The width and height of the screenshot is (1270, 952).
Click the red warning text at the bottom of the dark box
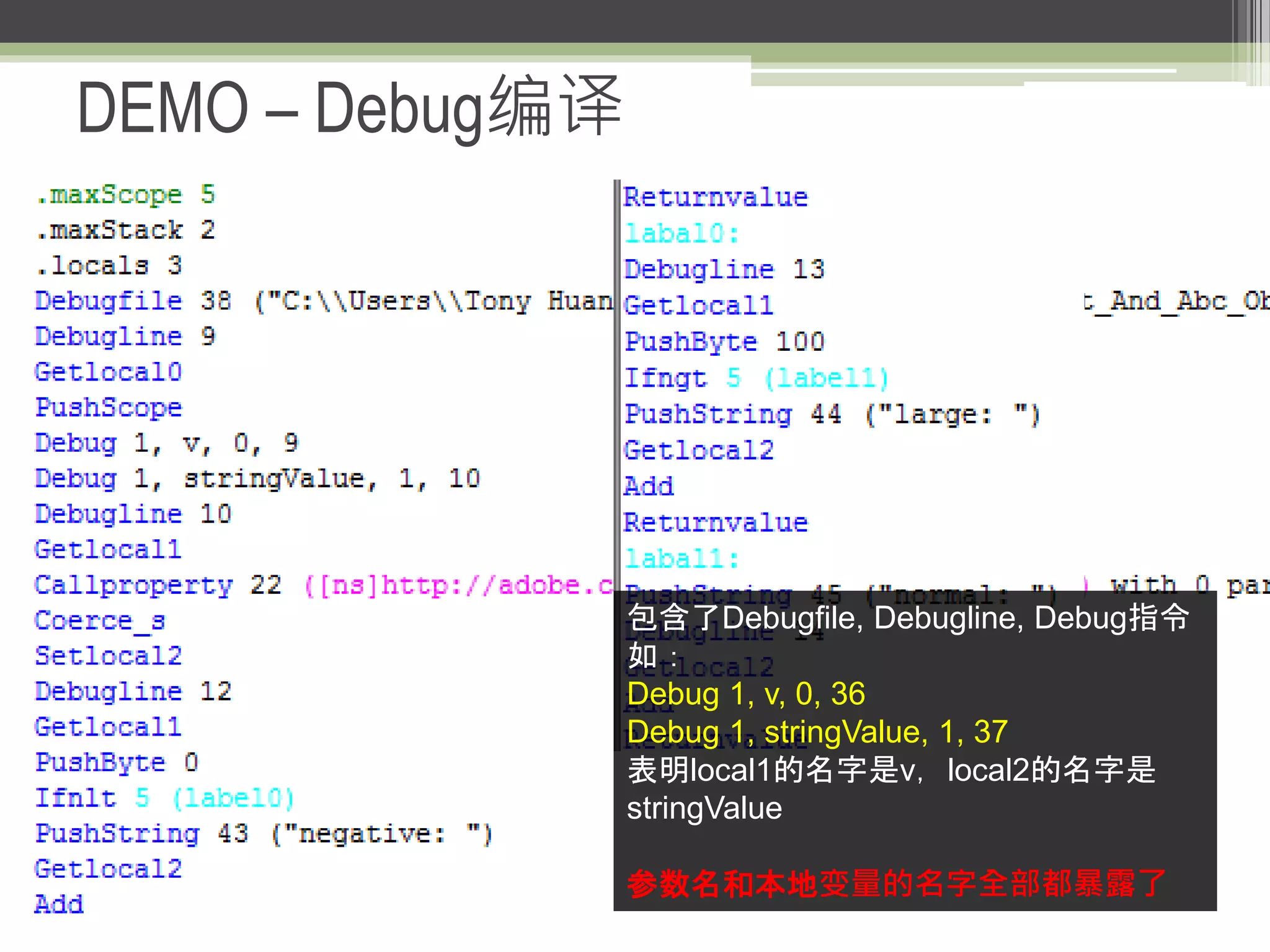(897, 884)
